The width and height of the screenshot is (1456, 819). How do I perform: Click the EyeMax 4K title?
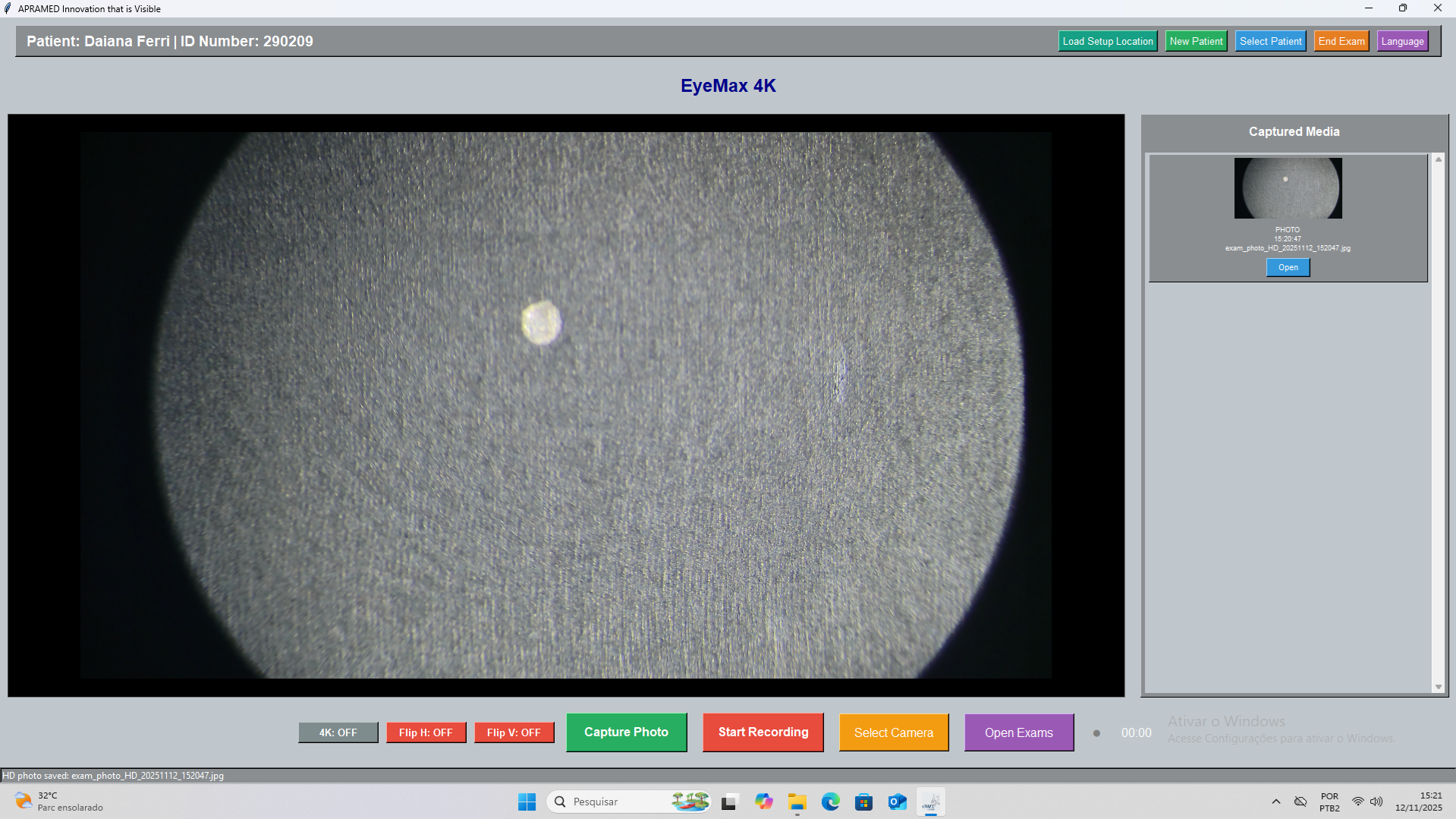728,86
